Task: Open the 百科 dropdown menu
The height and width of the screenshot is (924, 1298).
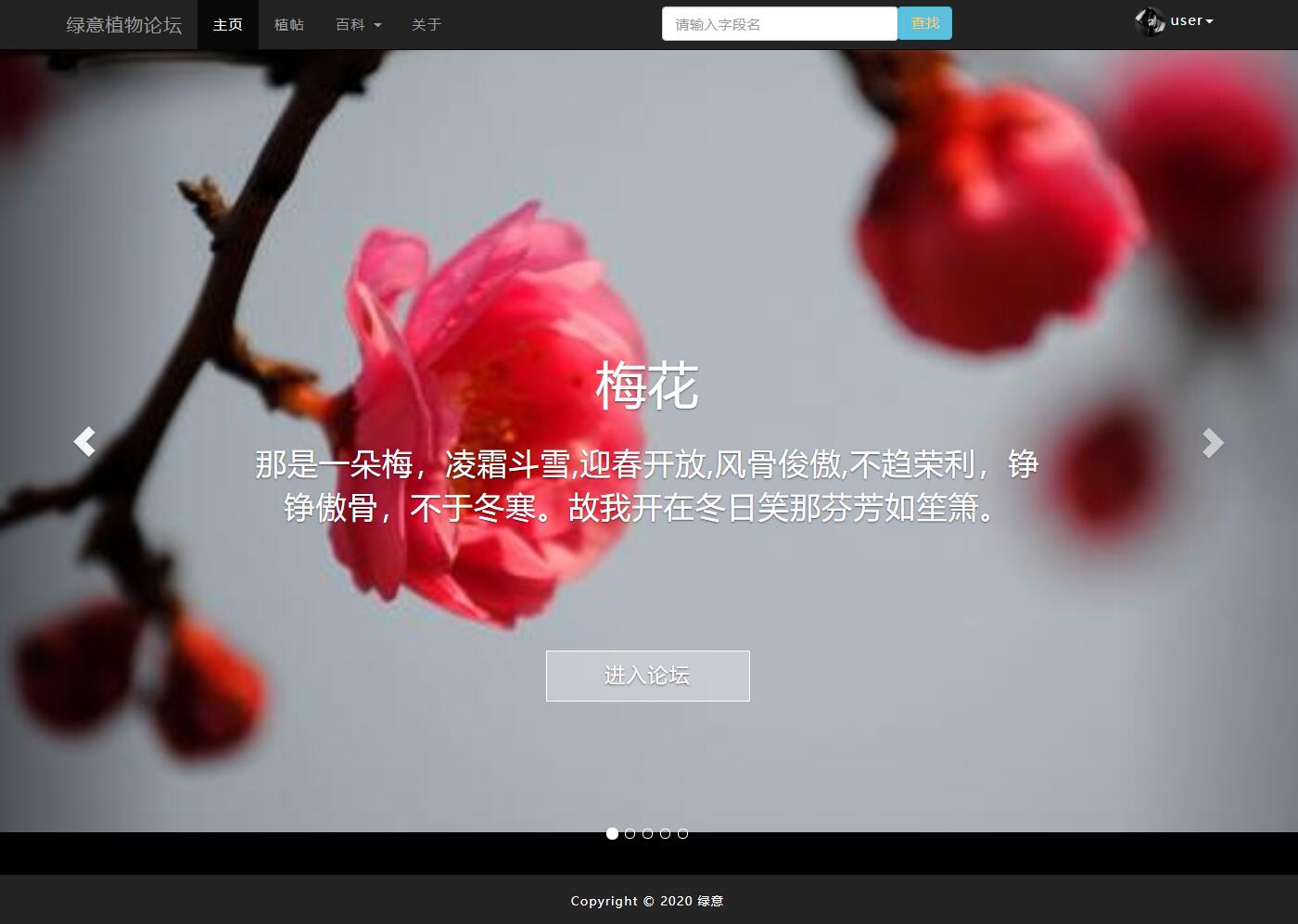Action: [358, 25]
